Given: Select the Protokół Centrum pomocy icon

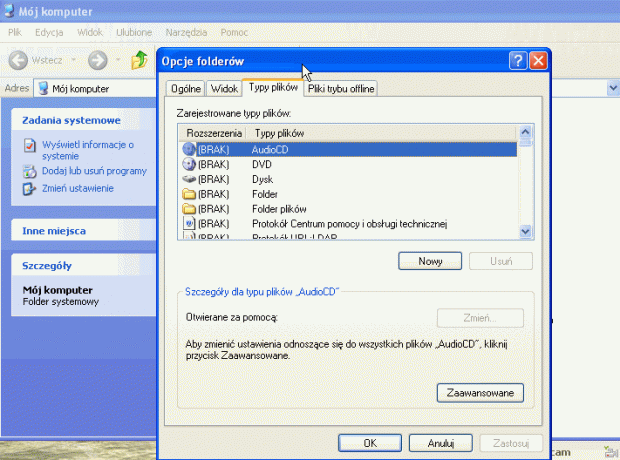Looking at the screenshot, I should pos(188,224).
